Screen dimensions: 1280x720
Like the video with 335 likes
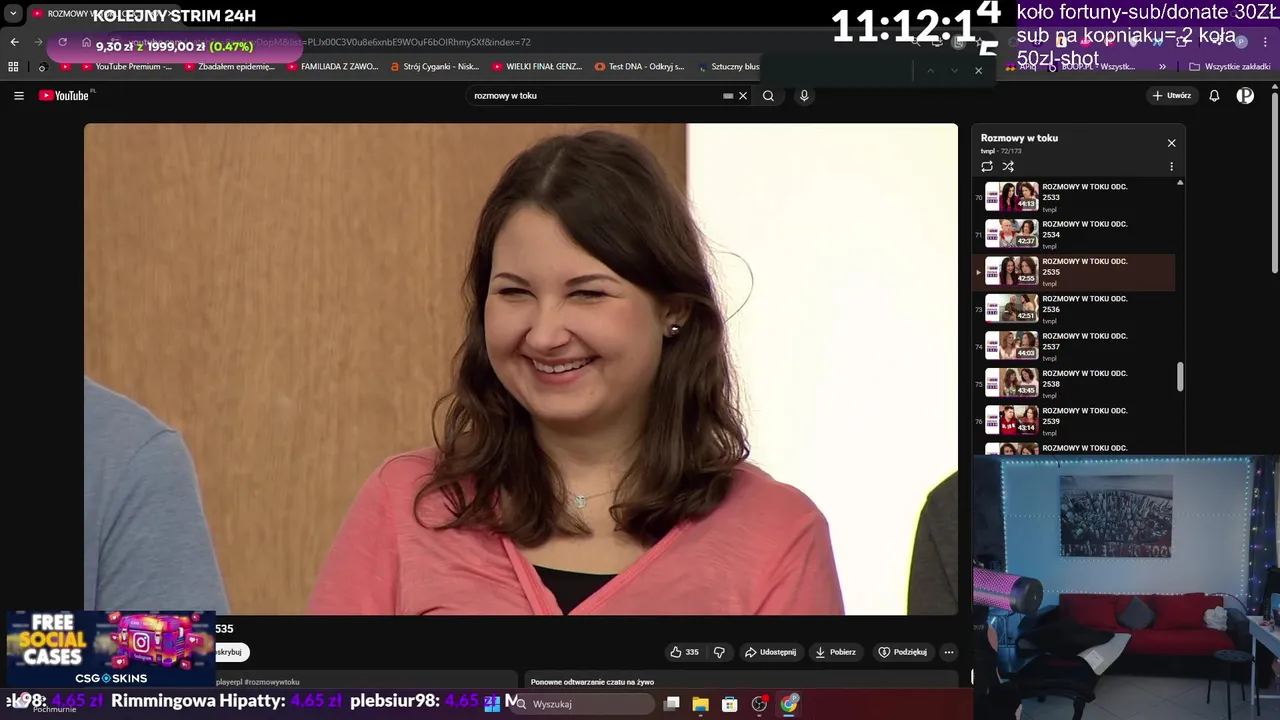click(685, 652)
